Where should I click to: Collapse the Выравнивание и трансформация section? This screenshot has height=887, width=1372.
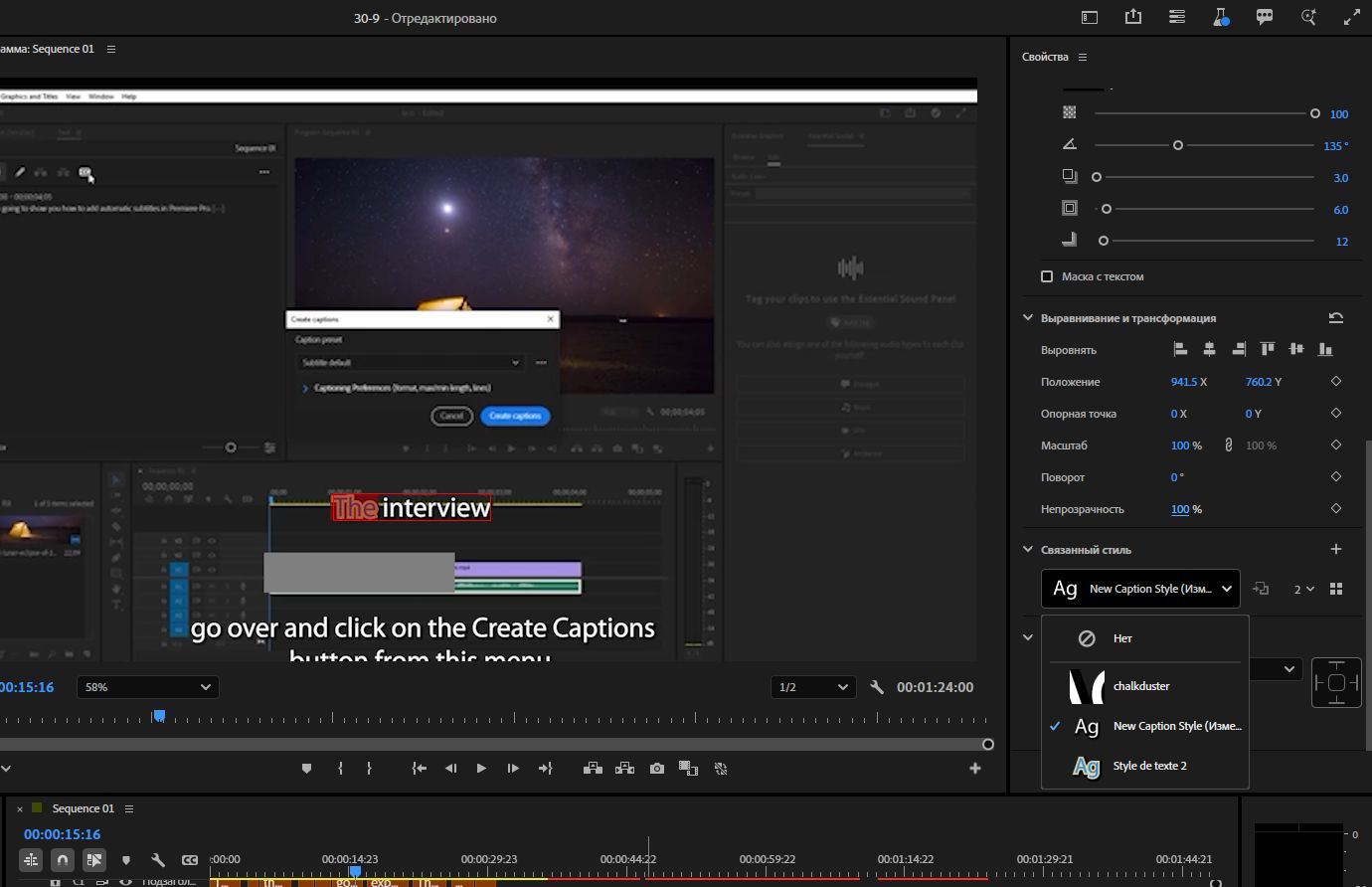[1028, 318]
